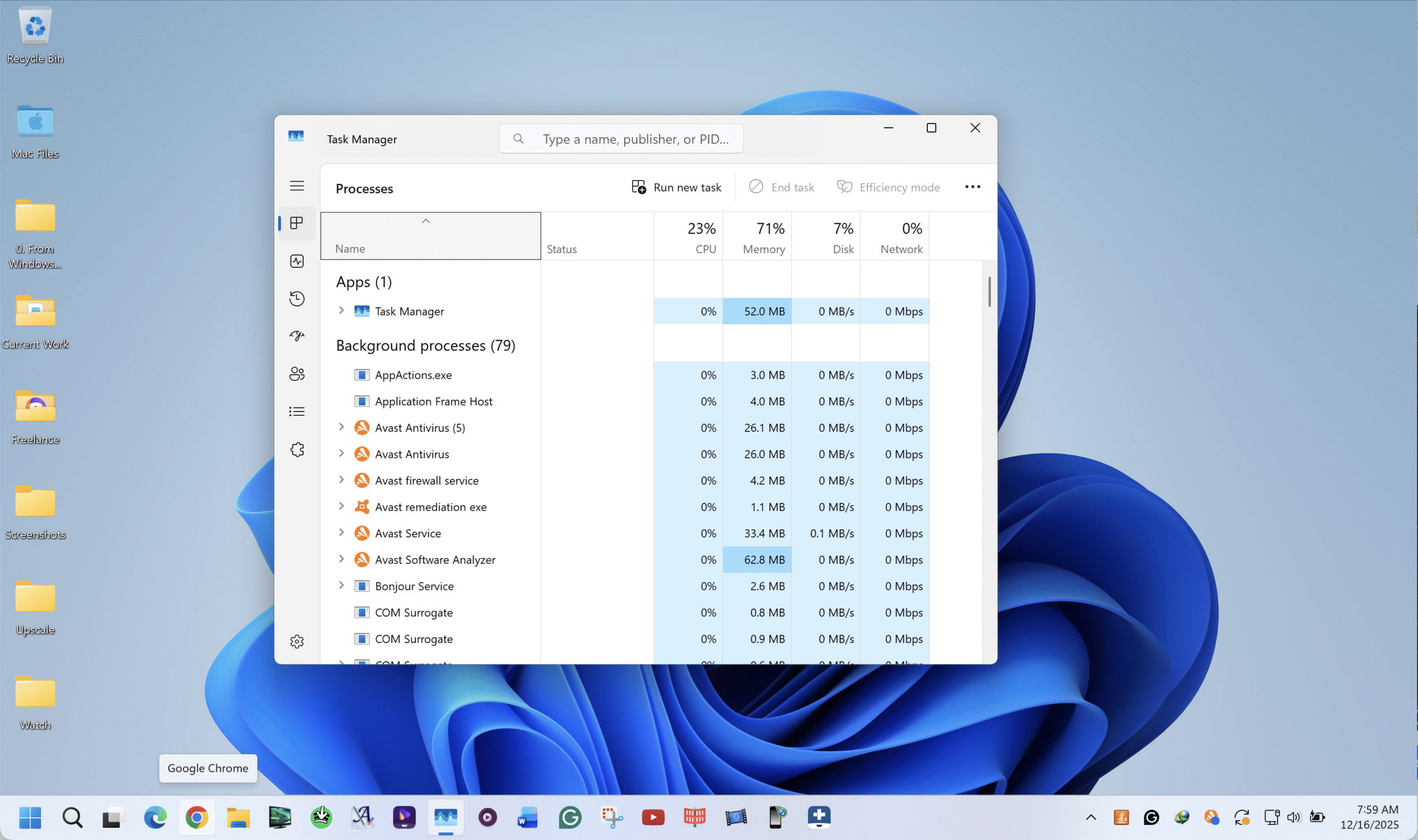Click the 0.1 MB/s disk cell
The image size is (1418, 840).
click(826, 533)
